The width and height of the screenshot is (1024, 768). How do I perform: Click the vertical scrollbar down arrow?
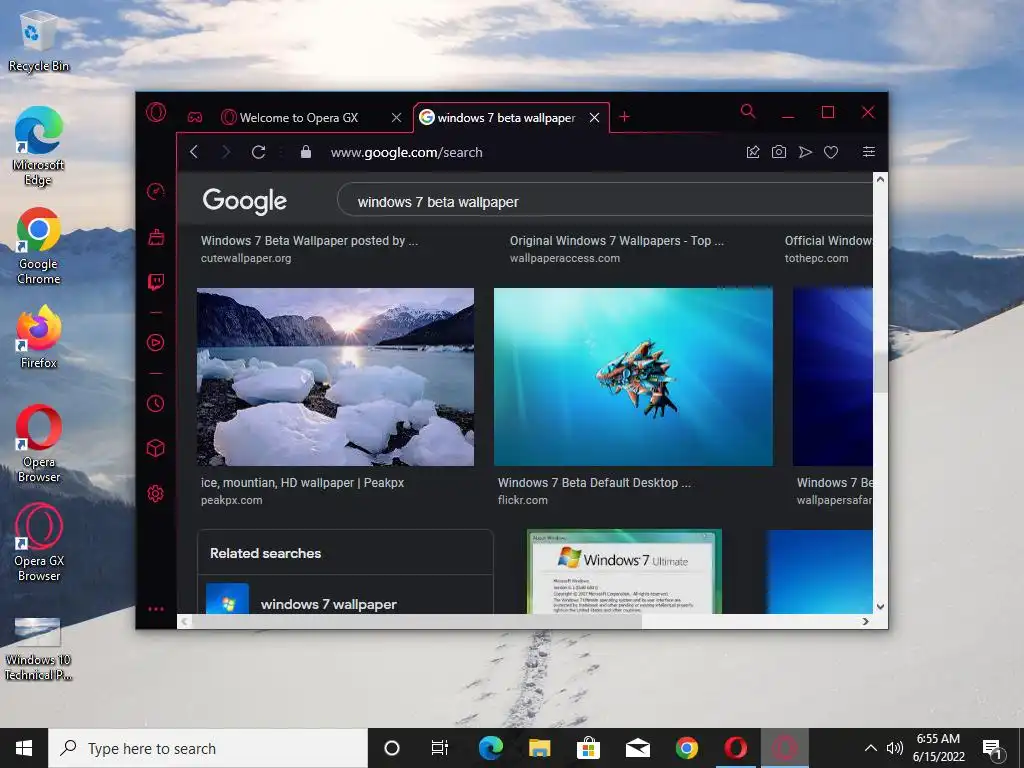click(880, 607)
